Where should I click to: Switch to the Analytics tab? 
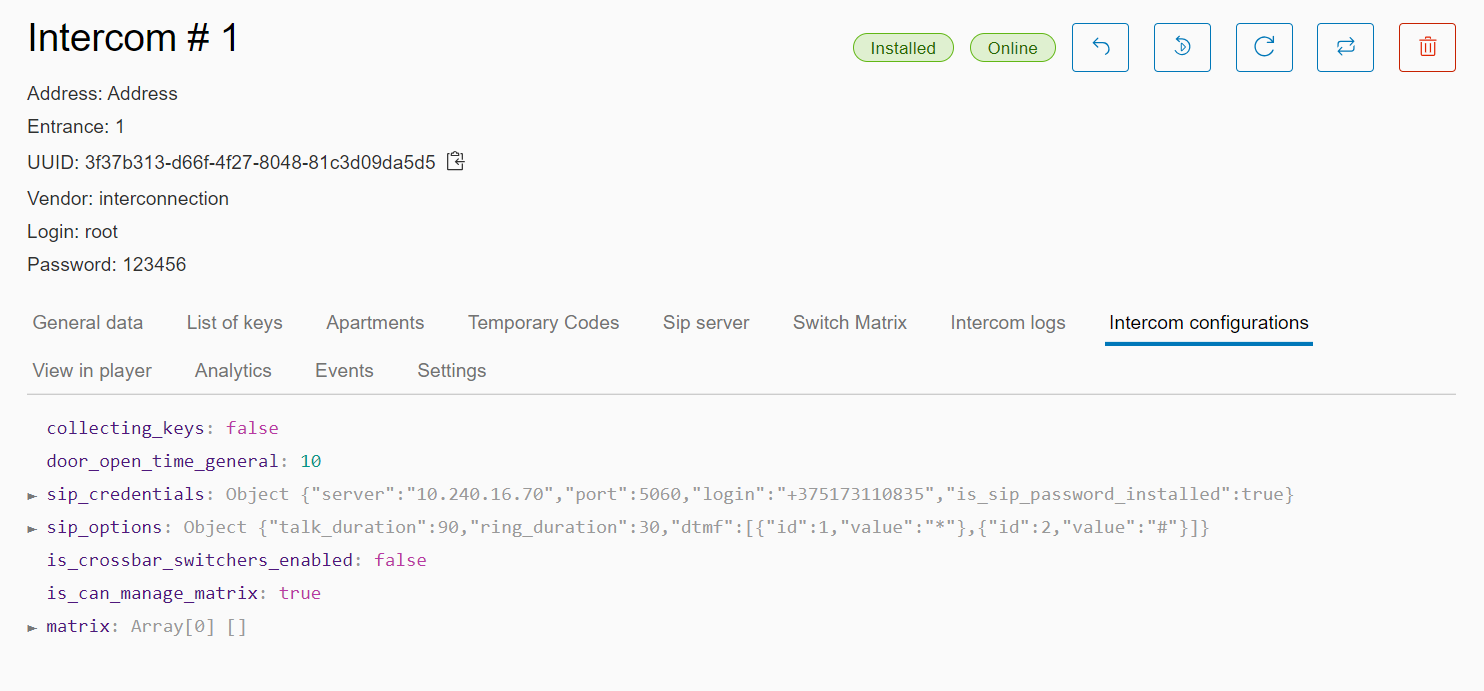point(233,371)
